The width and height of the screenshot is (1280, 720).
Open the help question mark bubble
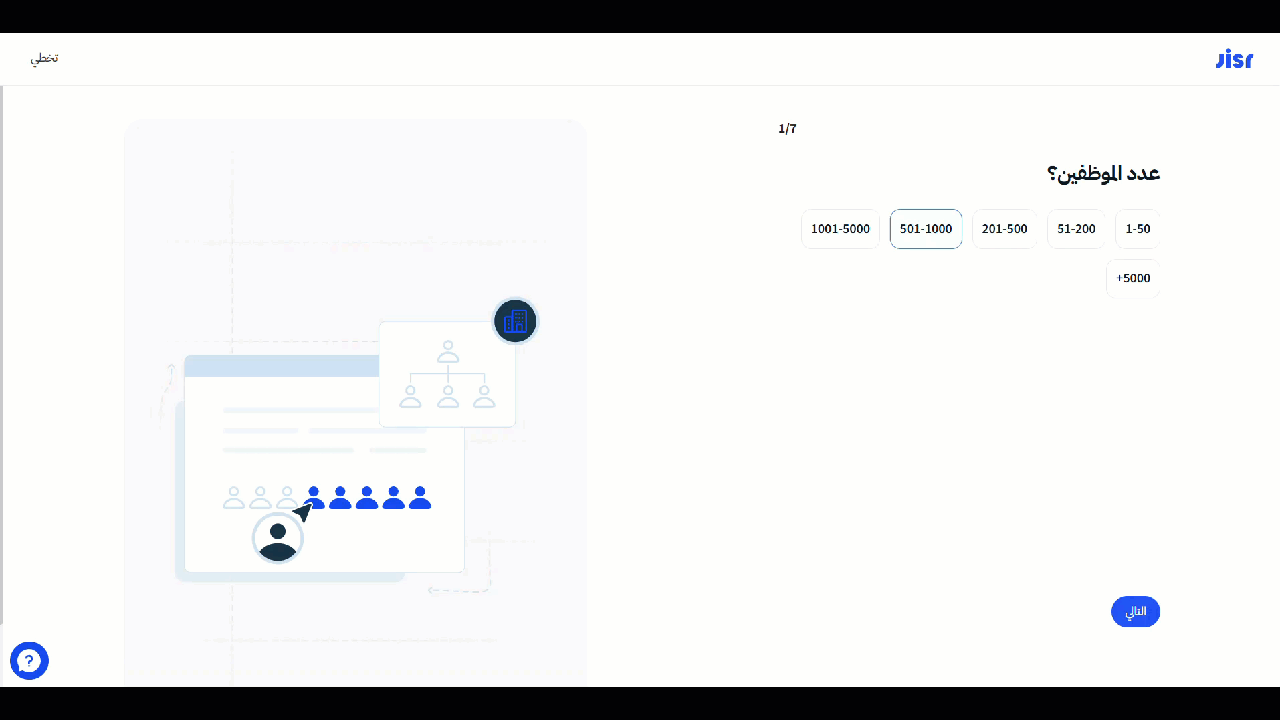[29, 661]
